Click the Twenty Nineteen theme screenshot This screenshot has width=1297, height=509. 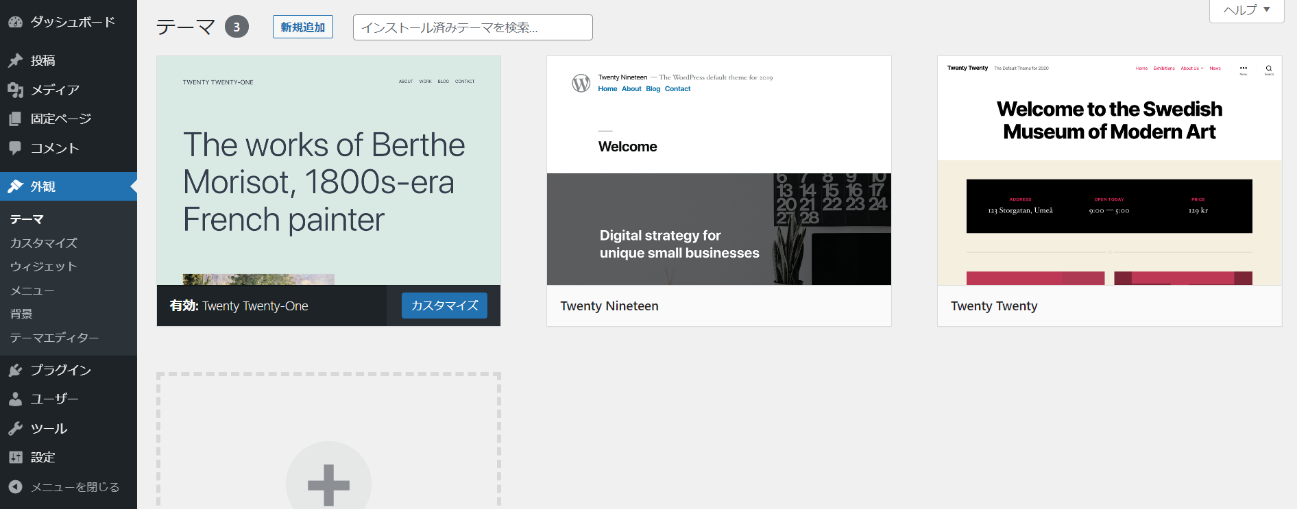pyautogui.click(x=719, y=170)
